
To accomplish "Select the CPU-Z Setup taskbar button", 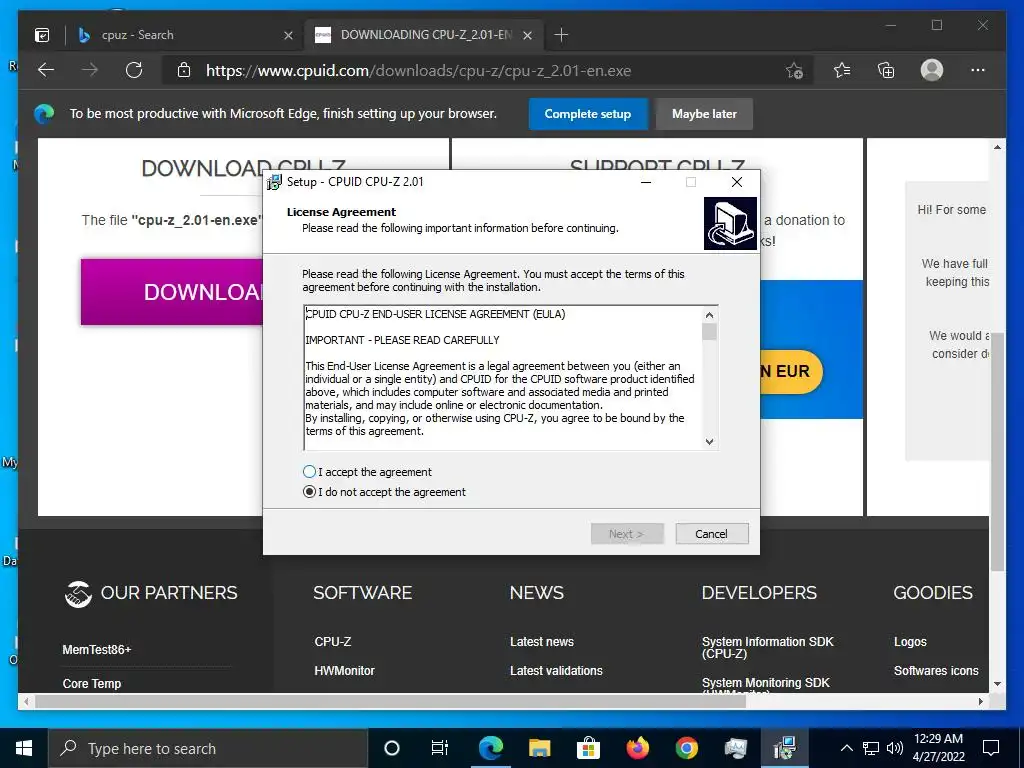I will coord(784,748).
